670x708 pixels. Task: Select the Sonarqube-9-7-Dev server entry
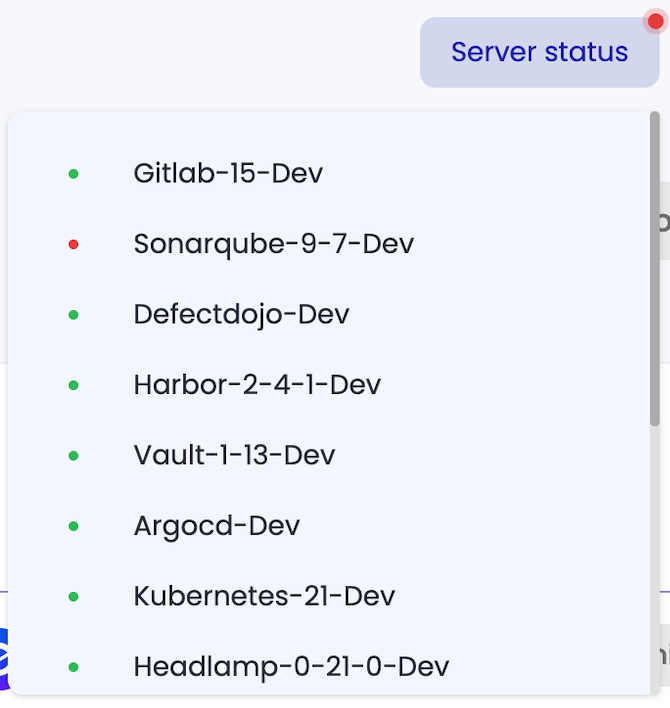(x=274, y=244)
